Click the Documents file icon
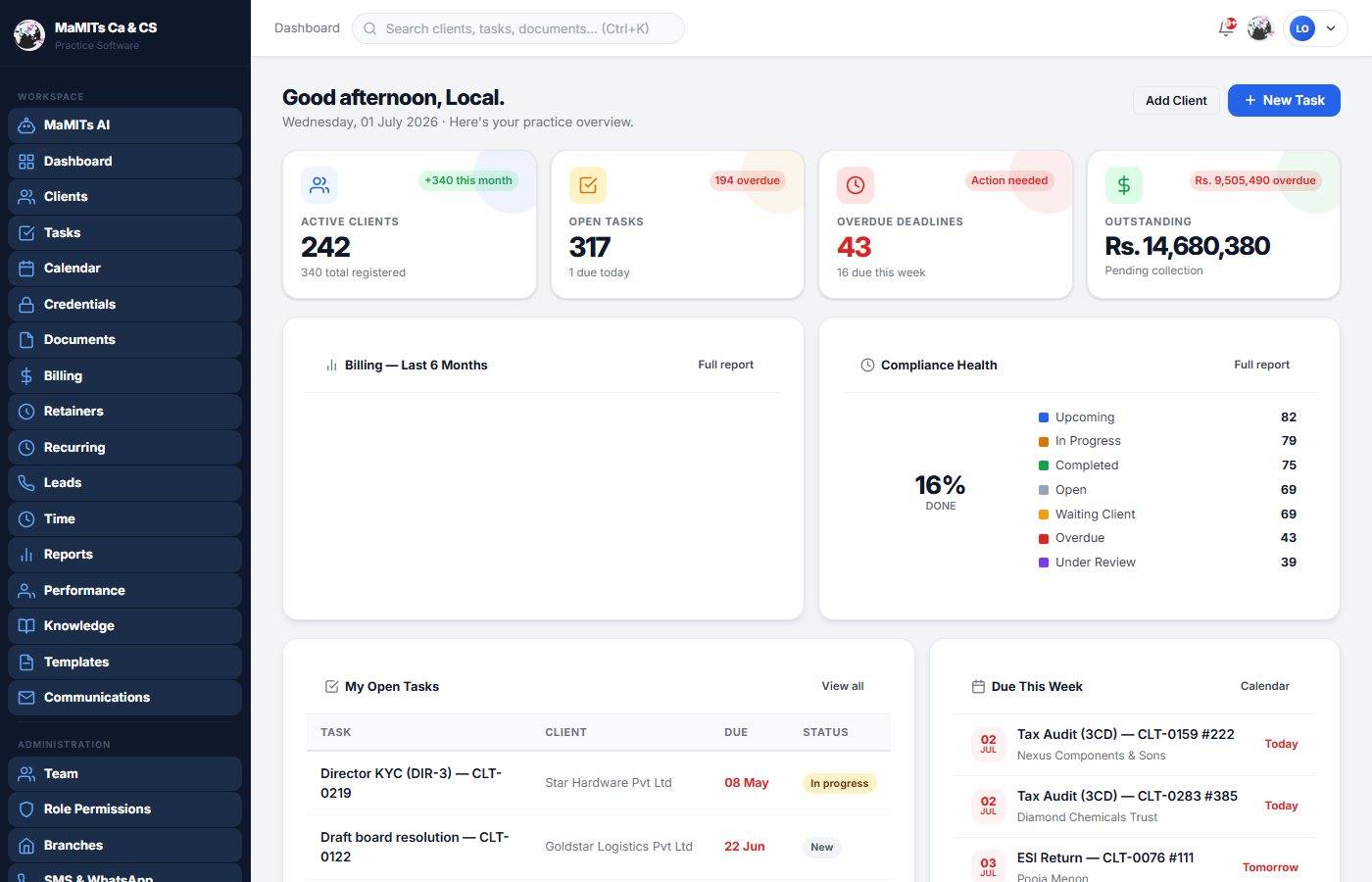The width and height of the screenshot is (1372, 882). [x=26, y=340]
